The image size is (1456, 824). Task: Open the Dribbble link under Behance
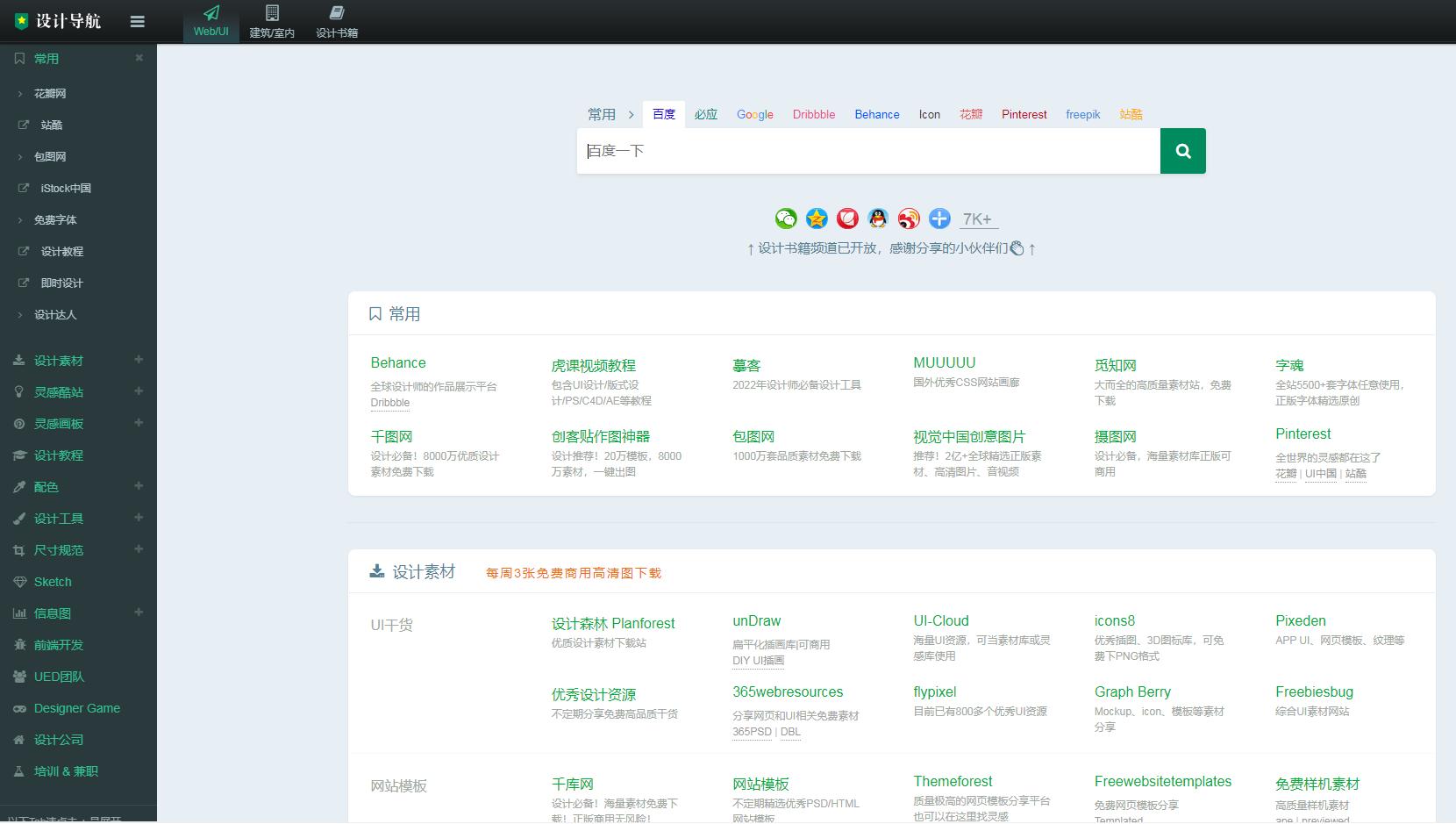(x=389, y=403)
